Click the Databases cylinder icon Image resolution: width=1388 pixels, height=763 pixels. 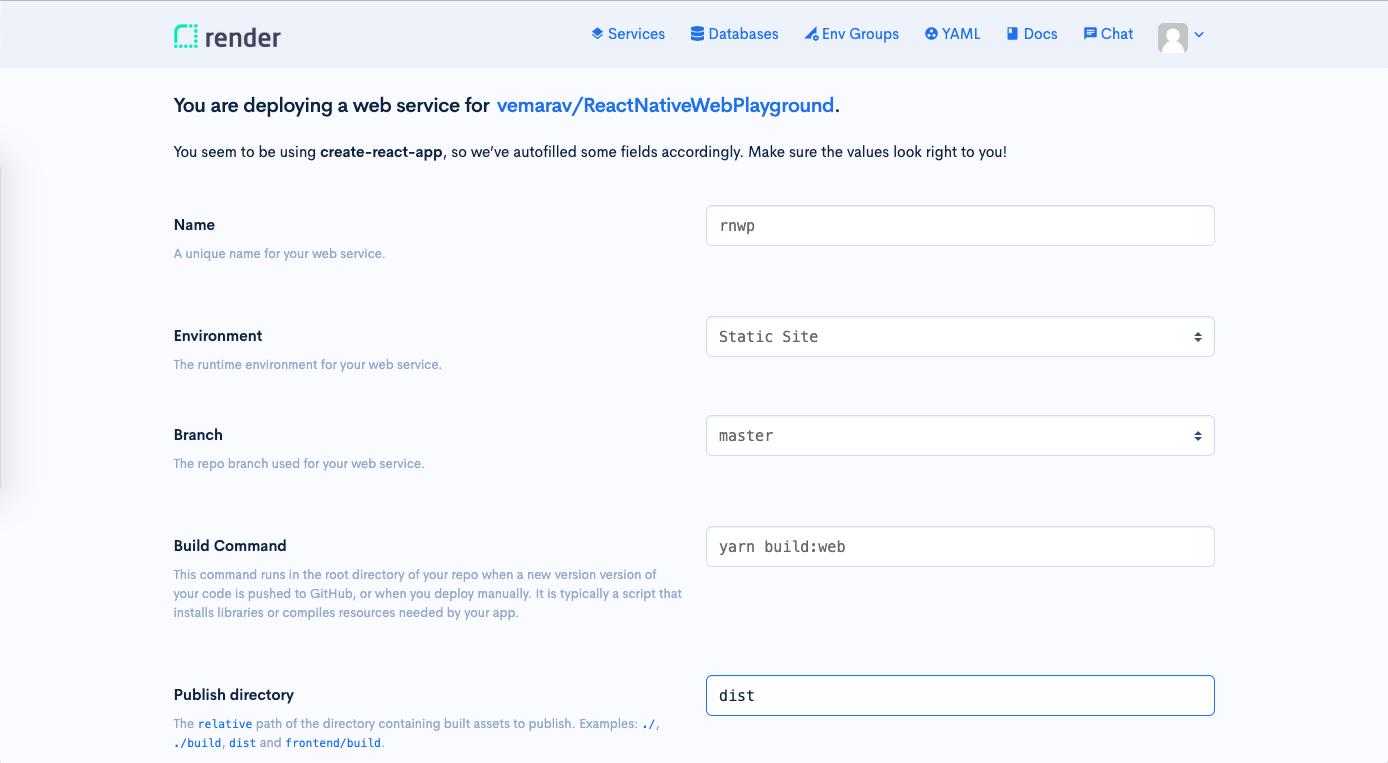(697, 34)
